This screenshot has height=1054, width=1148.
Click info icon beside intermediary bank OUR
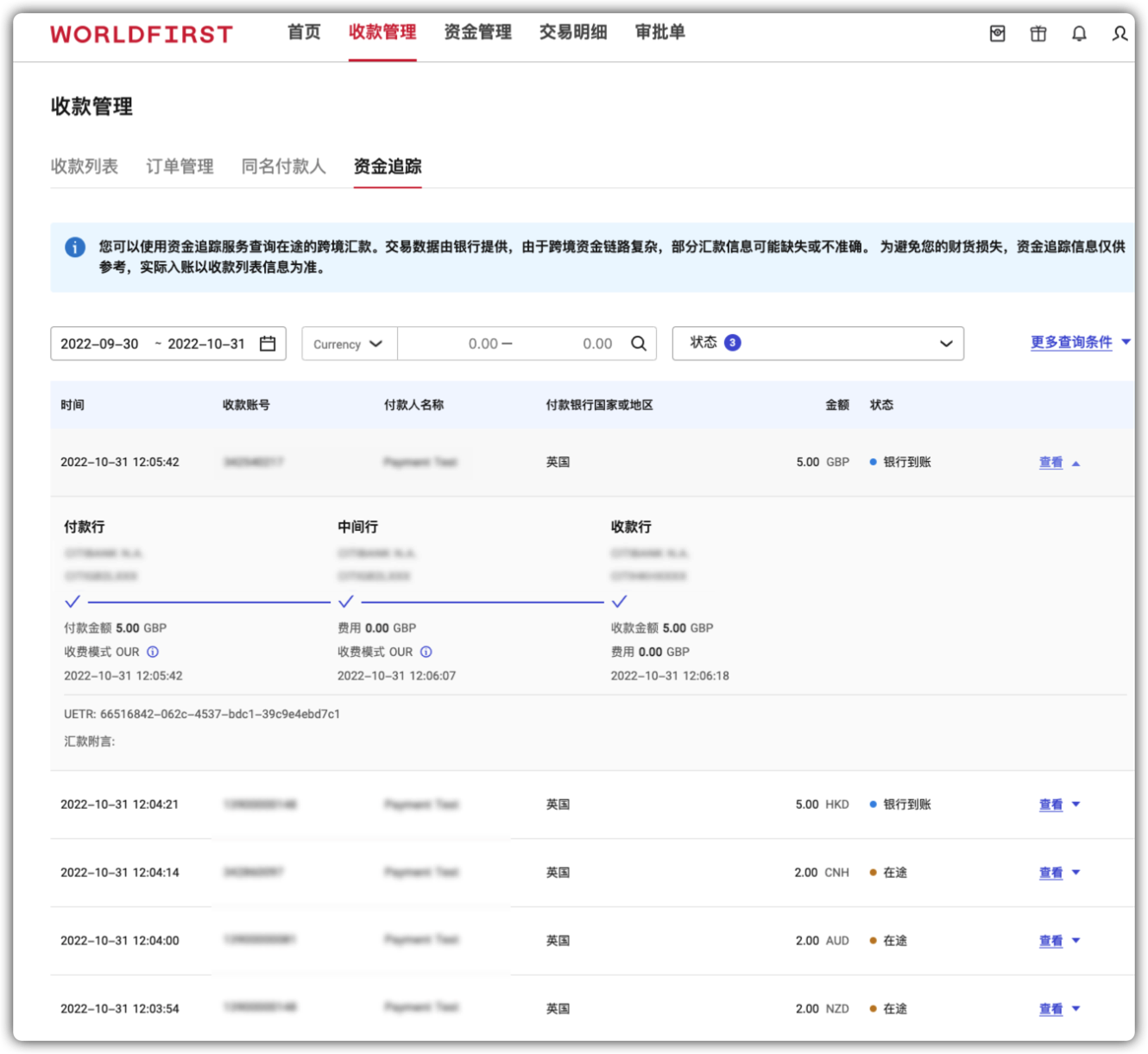pos(426,652)
